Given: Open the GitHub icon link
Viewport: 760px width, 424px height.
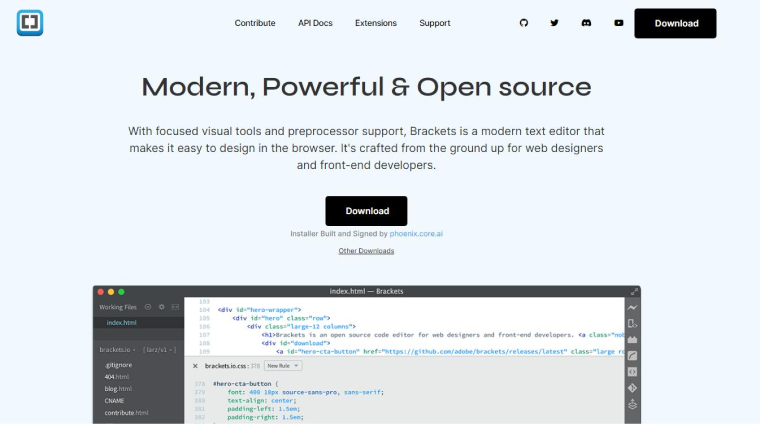Looking at the screenshot, I should tap(523, 23).
